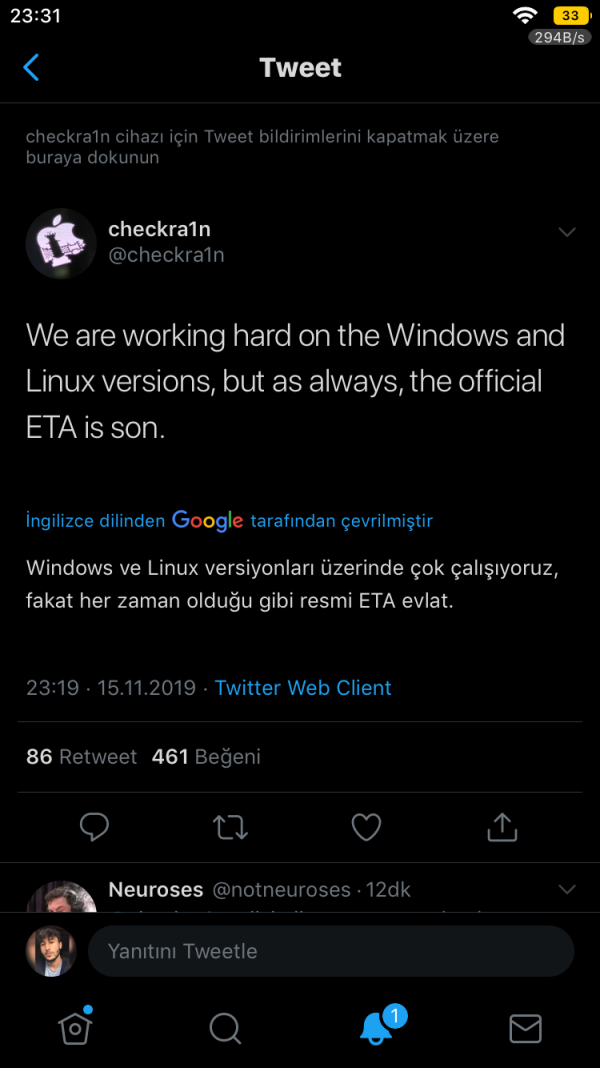Viewport: 600px width, 1068px height.
Task: Tap Neuroses' profile picture
Action: [60, 895]
